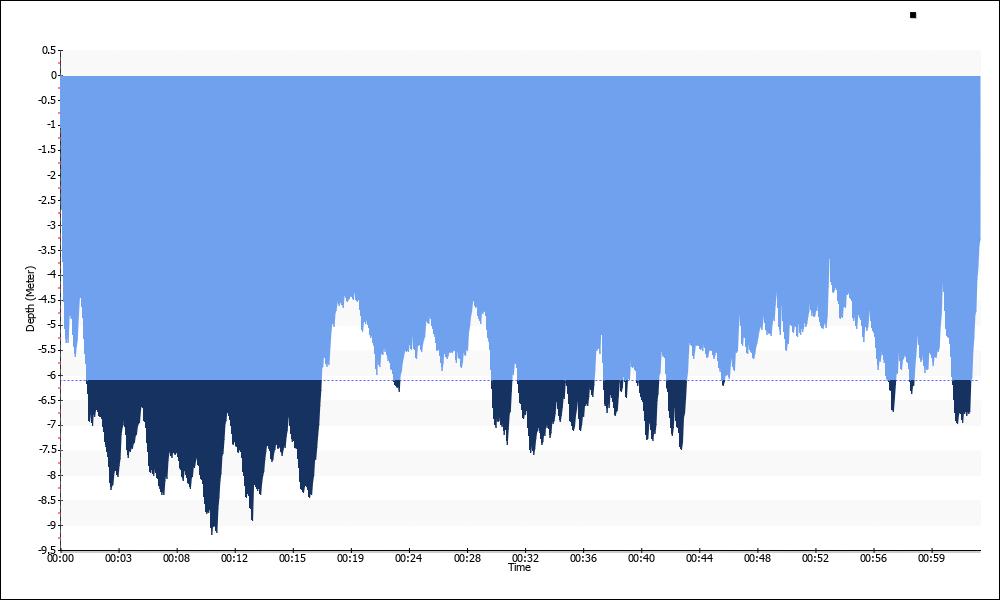Screen dimensions: 1000x600
Task: Click the '-4' y-axis tick label
Action: tap(52, 275)
